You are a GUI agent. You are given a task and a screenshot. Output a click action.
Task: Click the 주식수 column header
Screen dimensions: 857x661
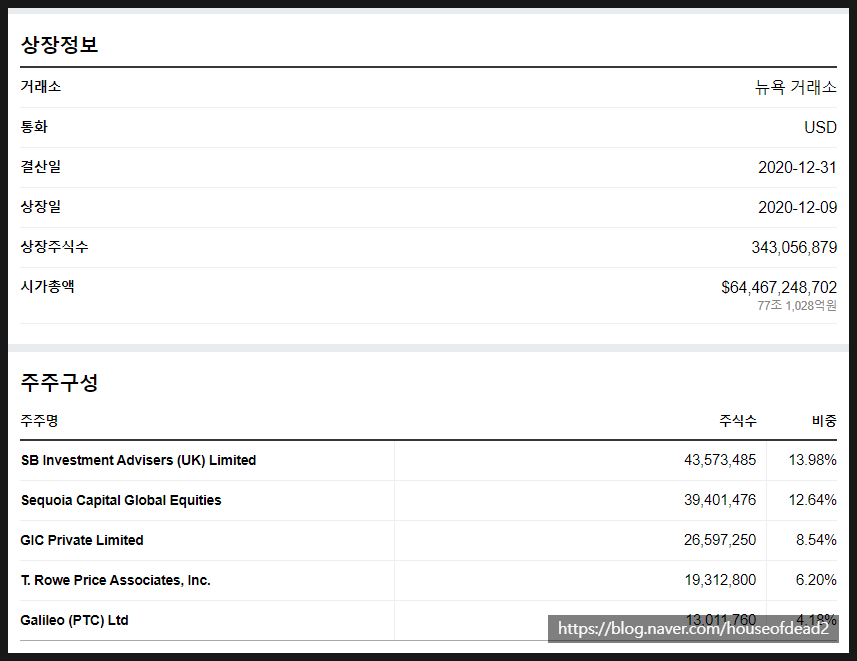click(738, 420)
